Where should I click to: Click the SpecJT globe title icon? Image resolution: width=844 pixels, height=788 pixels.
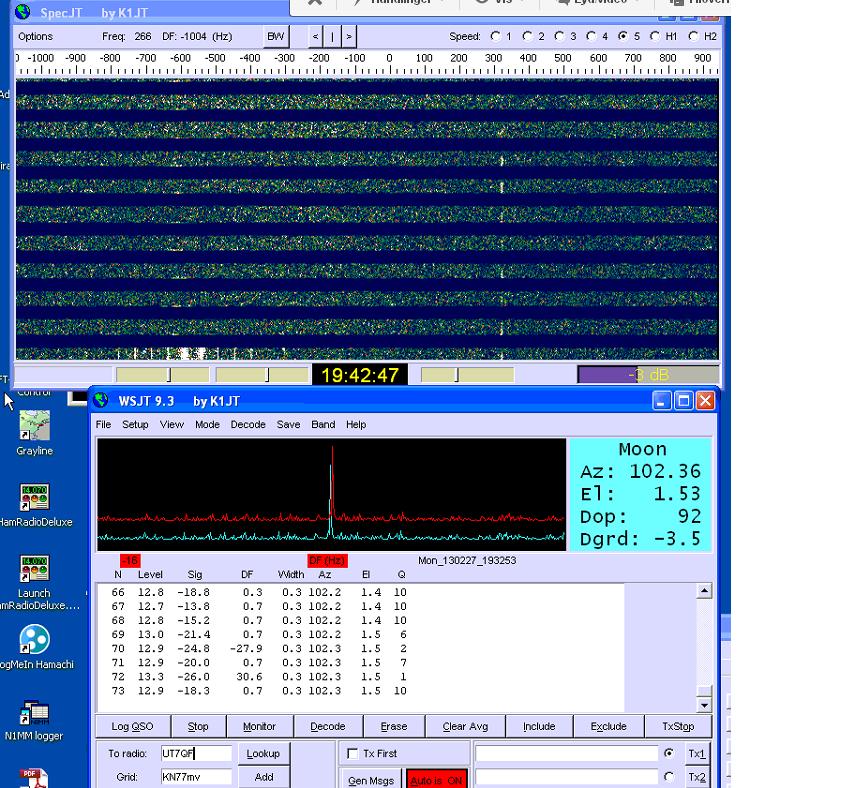(23, 11)
